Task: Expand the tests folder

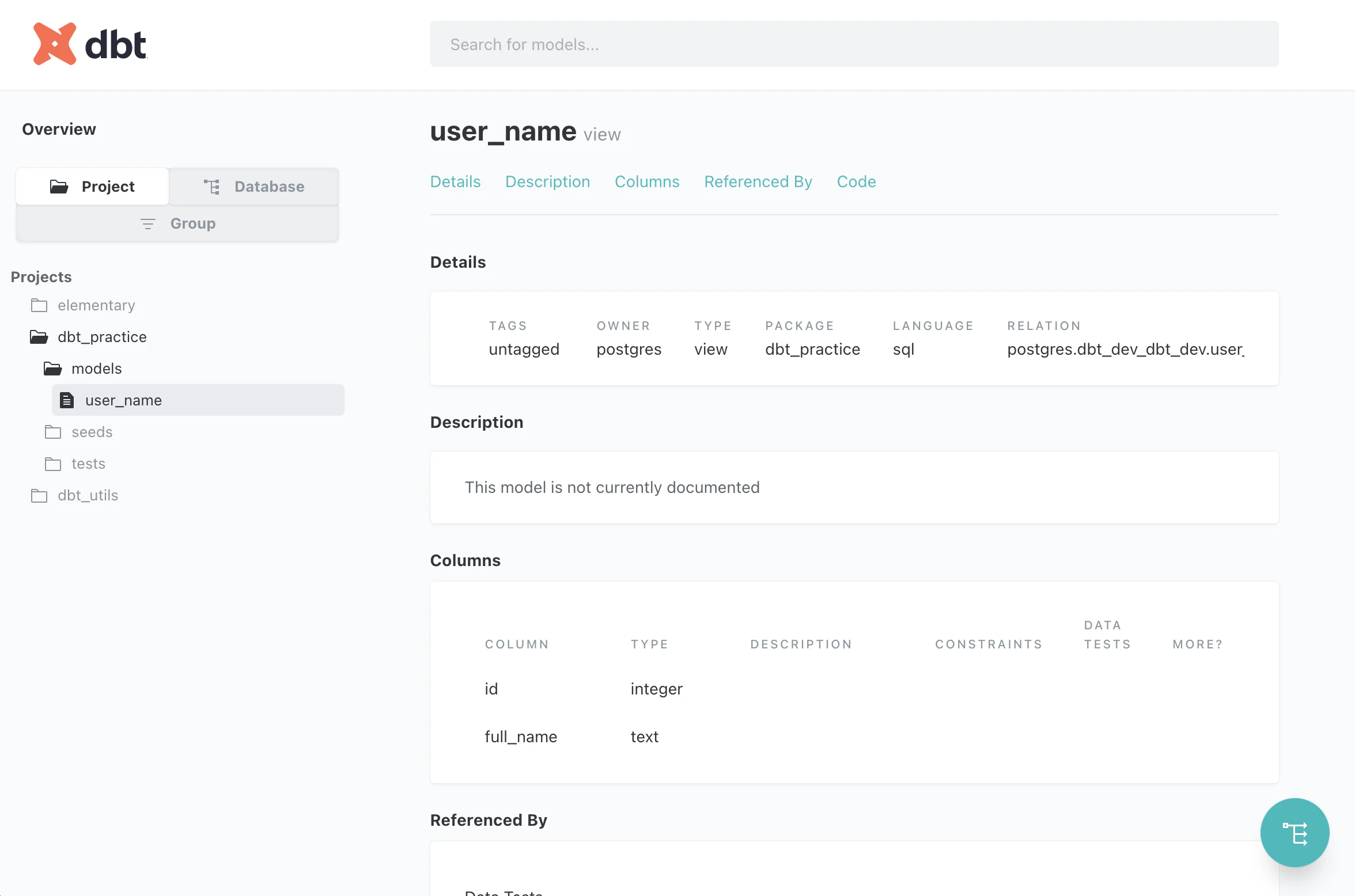Action: coord(89,464)
